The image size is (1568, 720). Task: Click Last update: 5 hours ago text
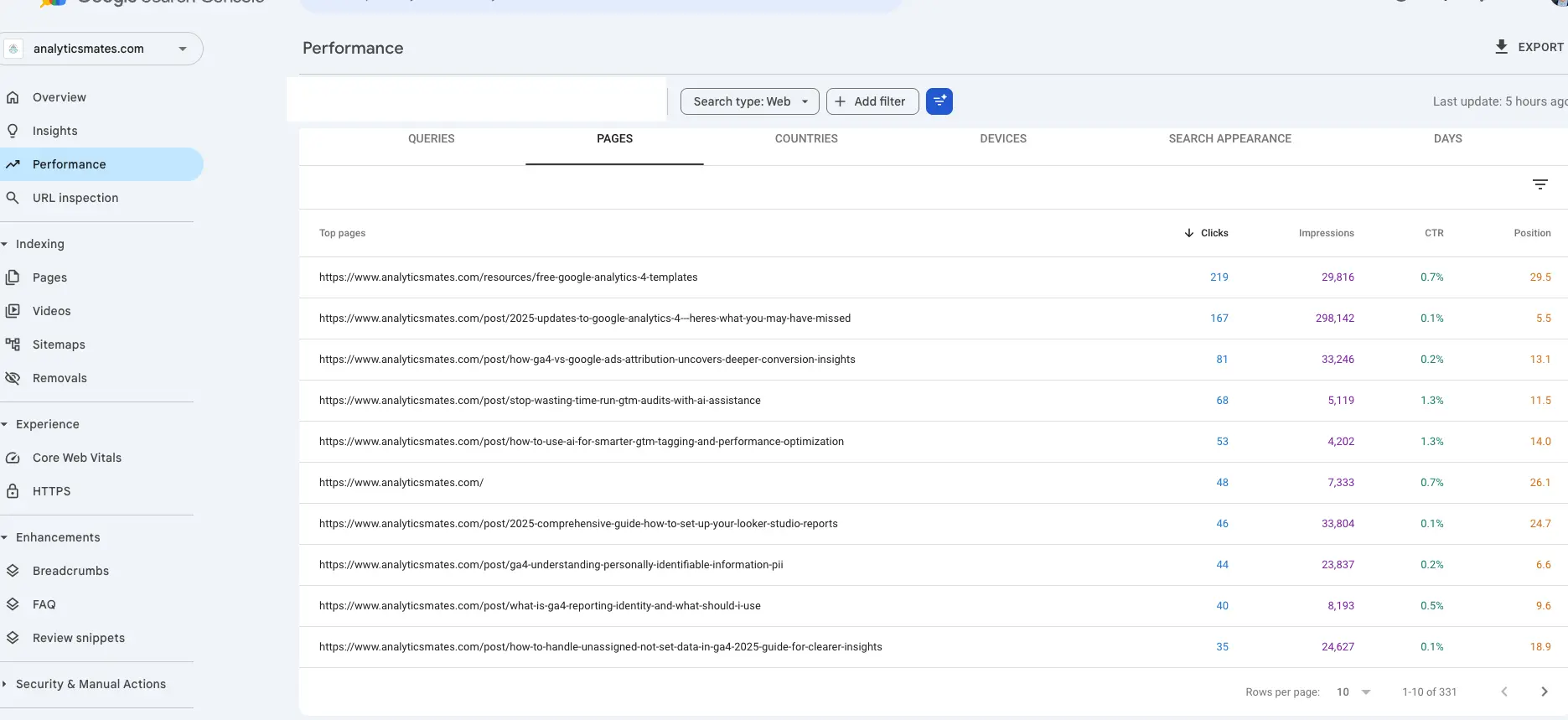(x=1500, y=101)
